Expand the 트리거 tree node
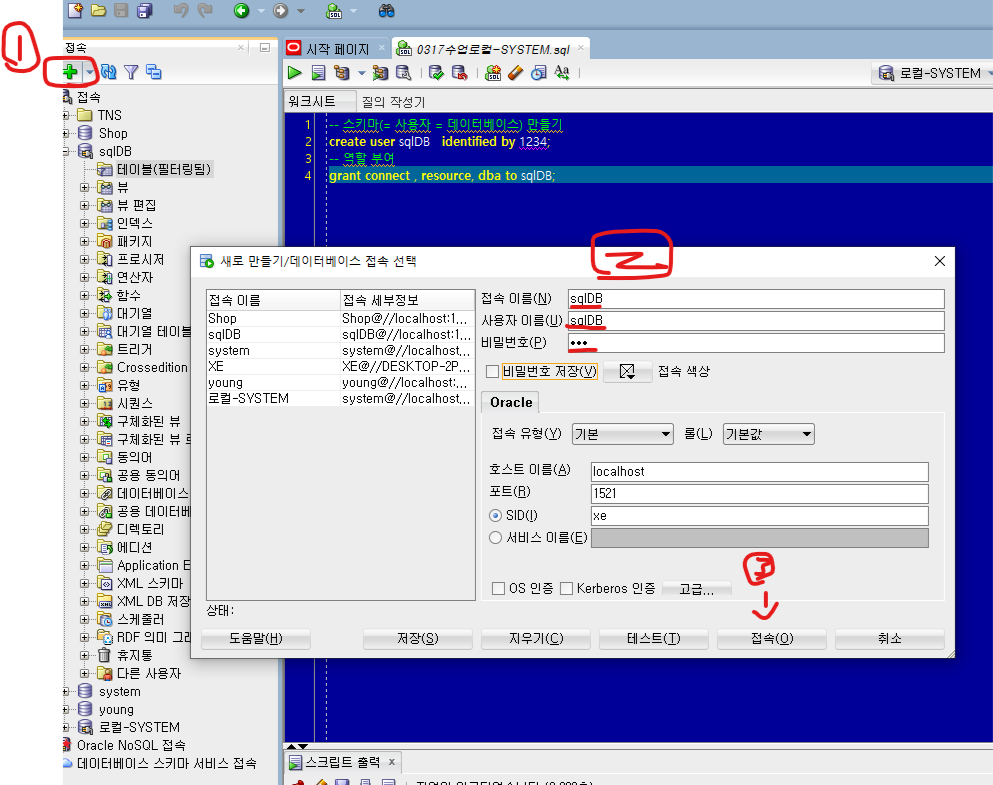 84,349
